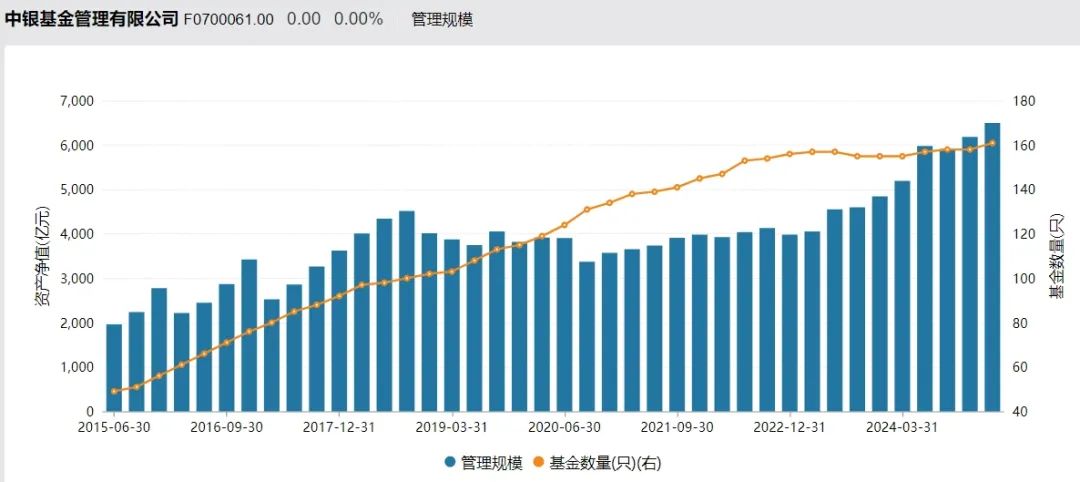Open the 中银基金管理有限公司 company title
The width and height of the screenshot is (1080, 482).
(x=92, y=19)
